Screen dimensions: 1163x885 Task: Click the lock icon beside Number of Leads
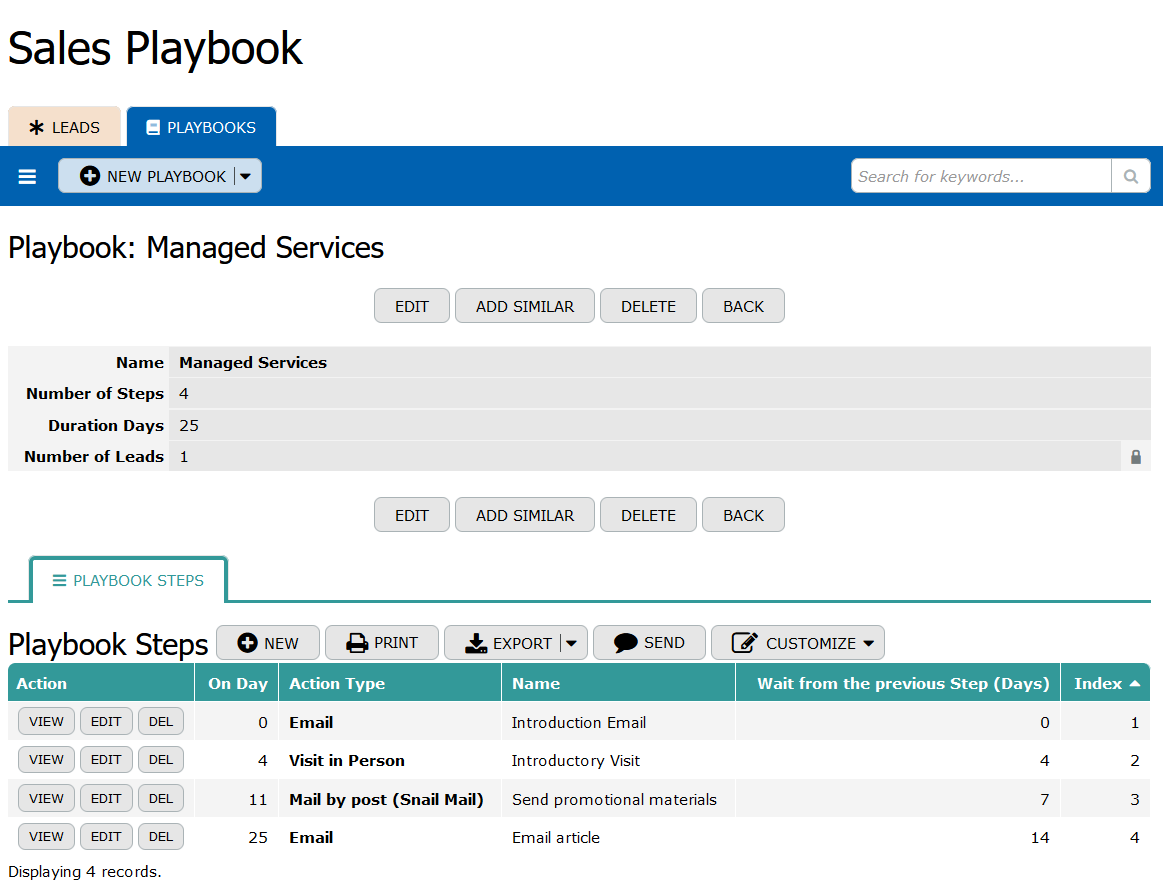[1136, 457]
